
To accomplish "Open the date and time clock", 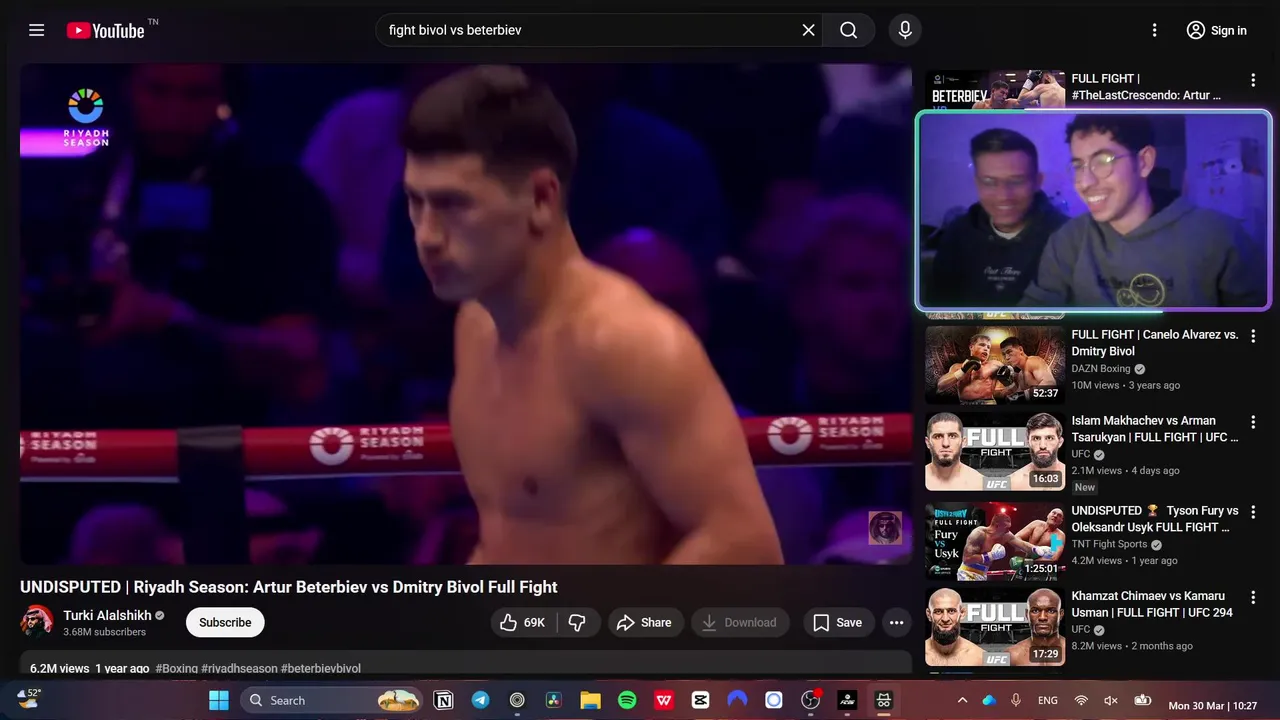I will tap(1213, 705).
